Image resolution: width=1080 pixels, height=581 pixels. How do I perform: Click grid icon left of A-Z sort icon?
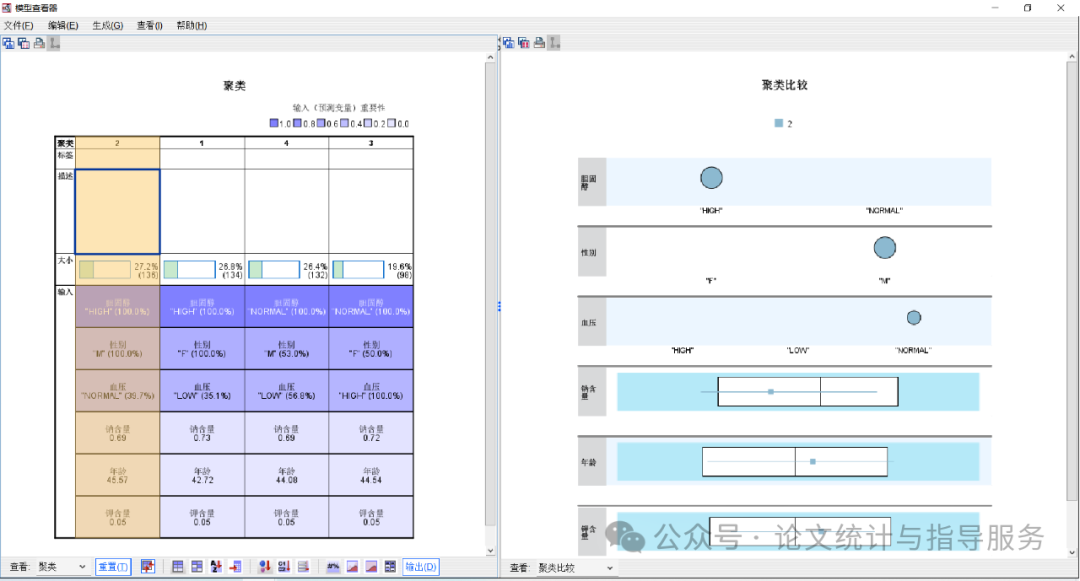197,567
